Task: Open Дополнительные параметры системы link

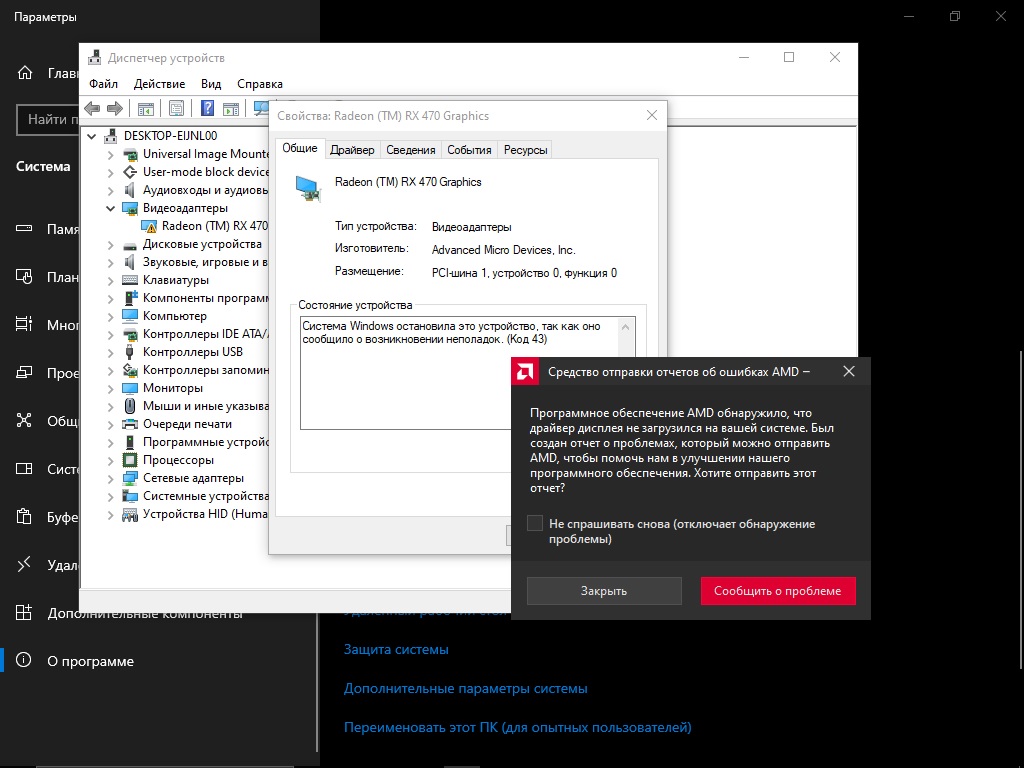Action: 466,688
